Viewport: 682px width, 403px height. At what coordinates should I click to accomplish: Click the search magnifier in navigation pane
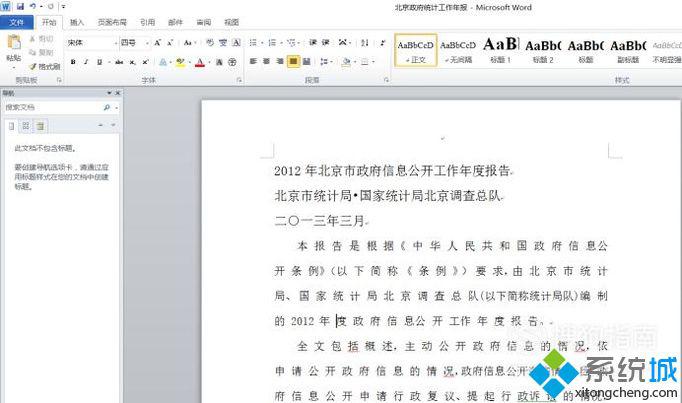click(x=107, y=107)
